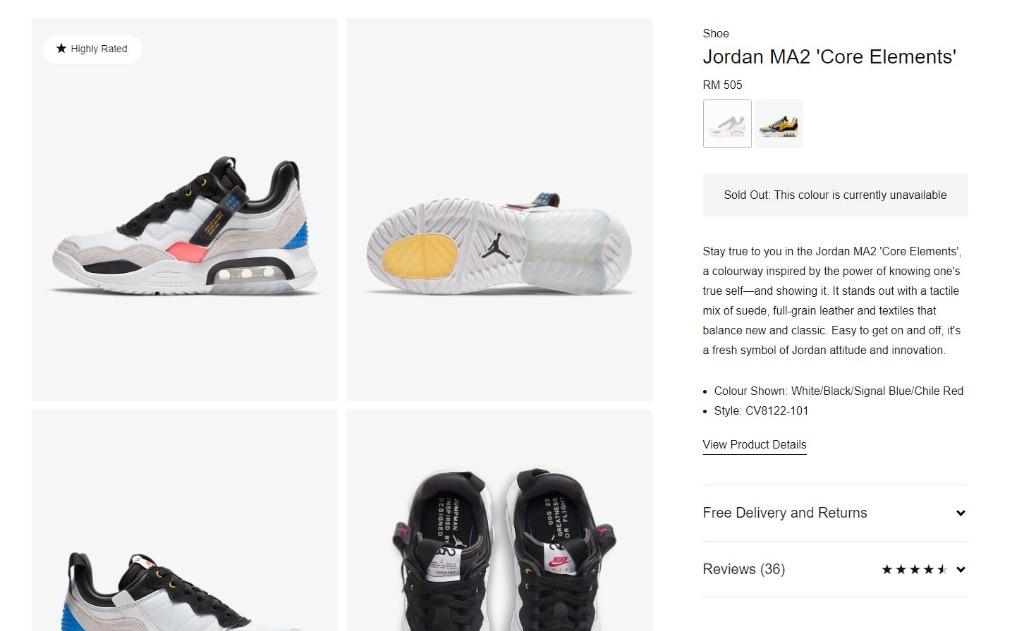Click the Highly Rated badge
The image size is (1024, 631).
[x=92, y=49]
